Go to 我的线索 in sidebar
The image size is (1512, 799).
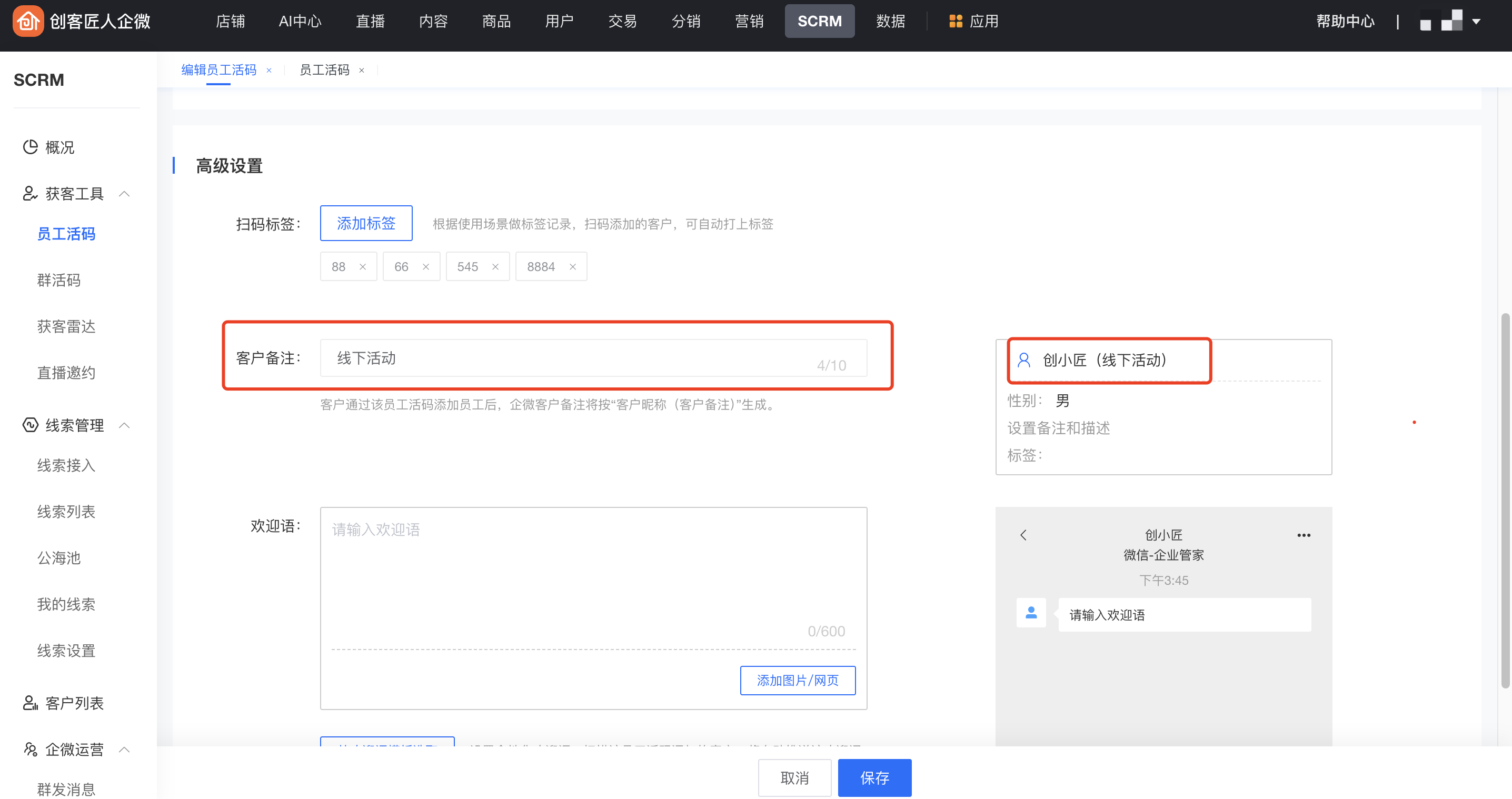pos(66,605)
